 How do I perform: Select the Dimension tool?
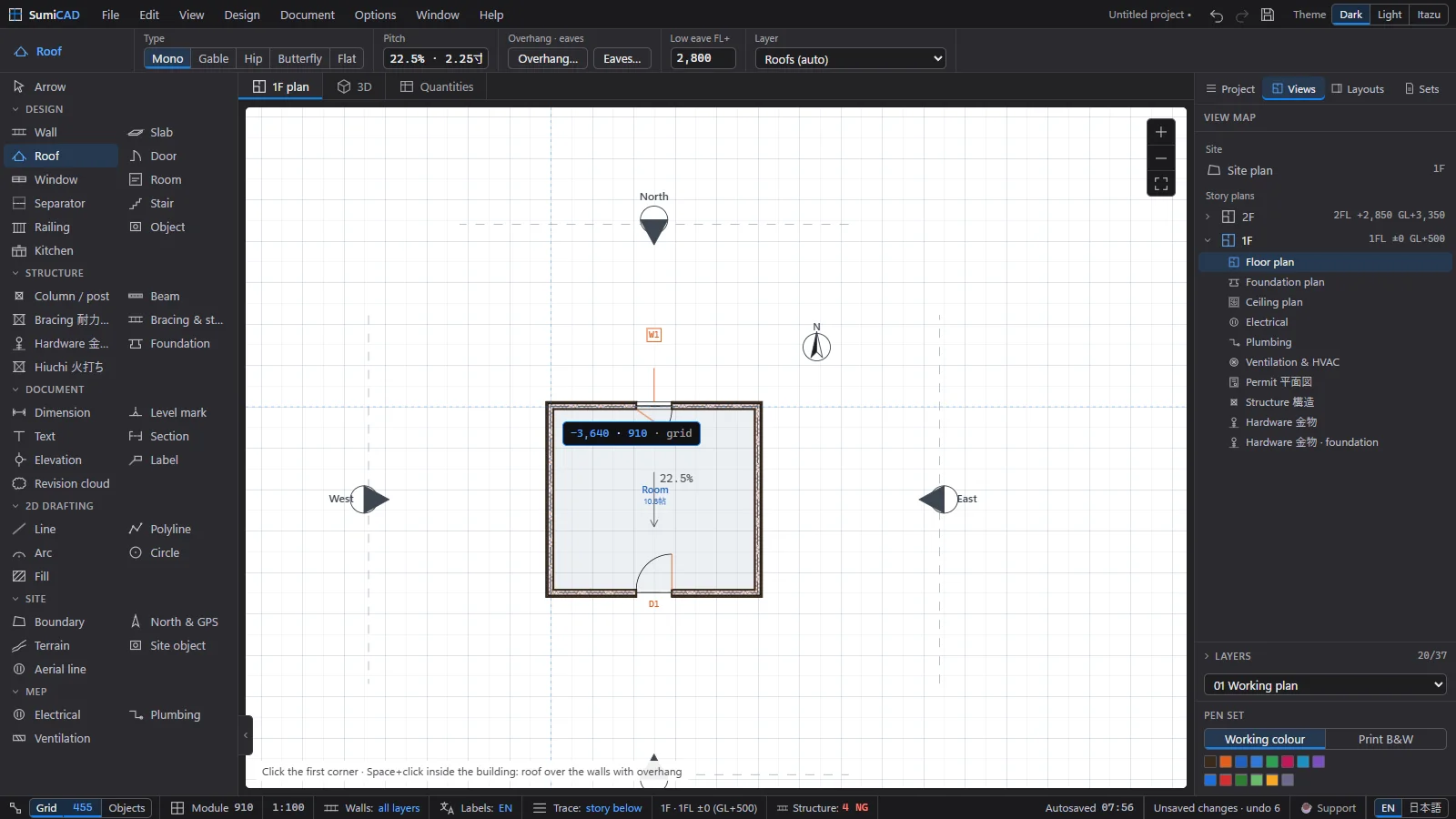point(60,412)
